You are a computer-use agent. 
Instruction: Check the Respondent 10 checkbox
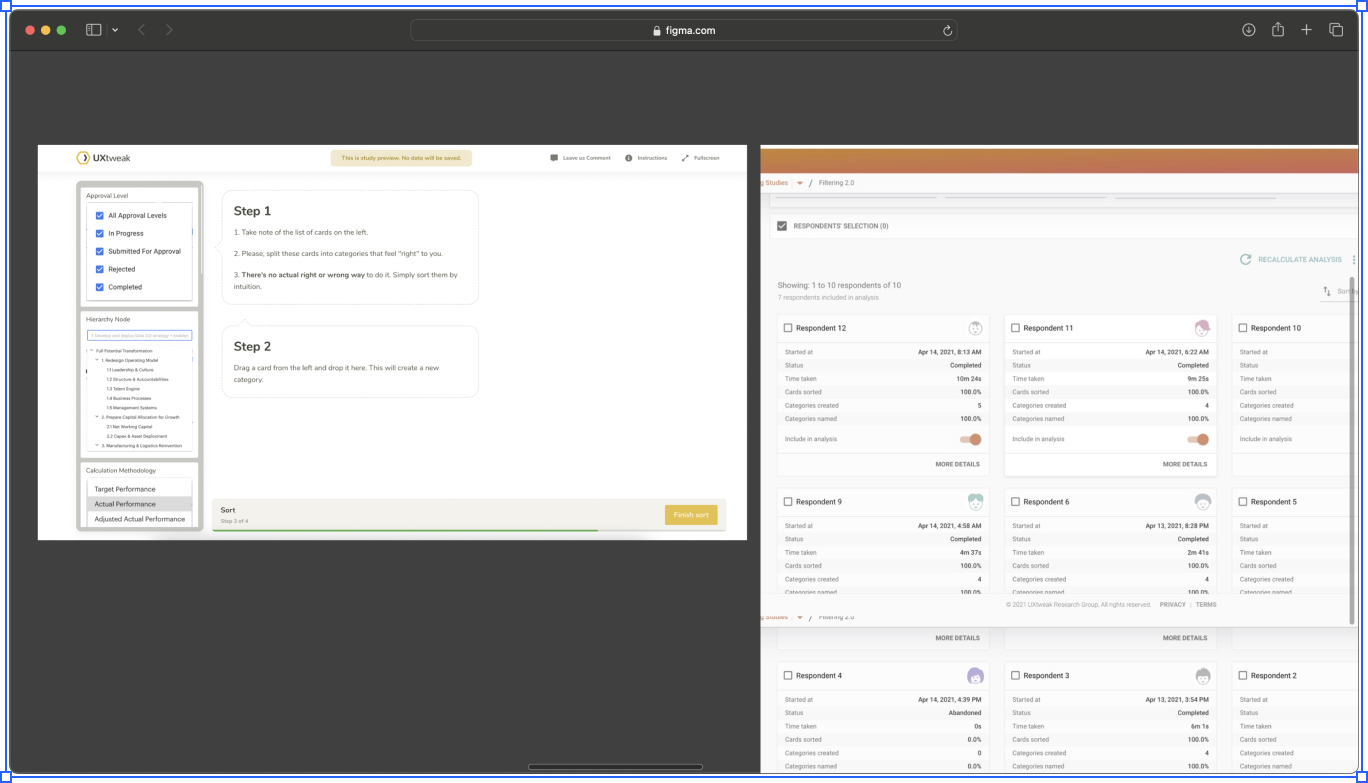(1243, 328)
